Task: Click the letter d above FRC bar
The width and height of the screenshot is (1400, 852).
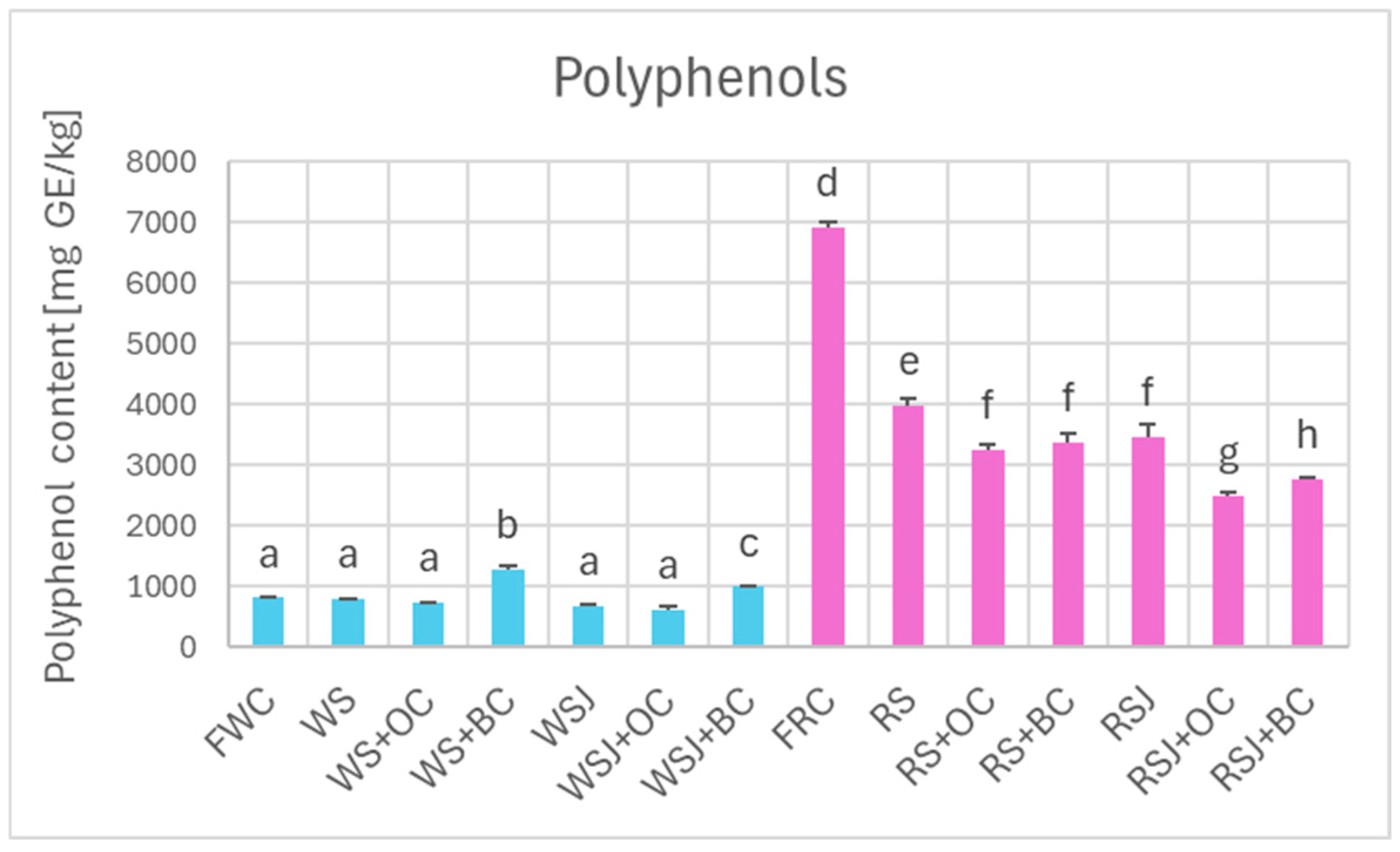Action: (x=827, y=184)
